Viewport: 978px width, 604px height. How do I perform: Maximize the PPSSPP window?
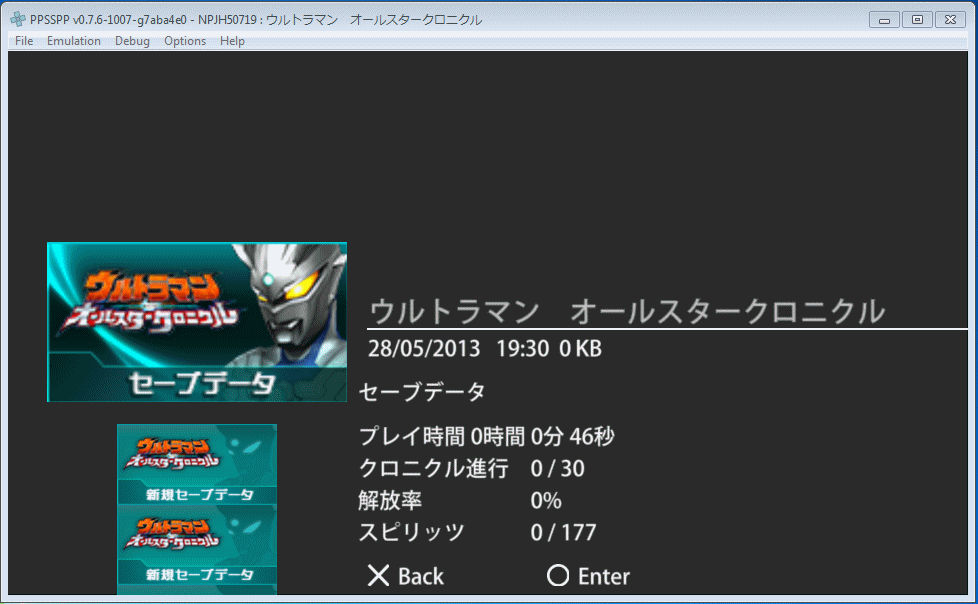coord(917,20)
